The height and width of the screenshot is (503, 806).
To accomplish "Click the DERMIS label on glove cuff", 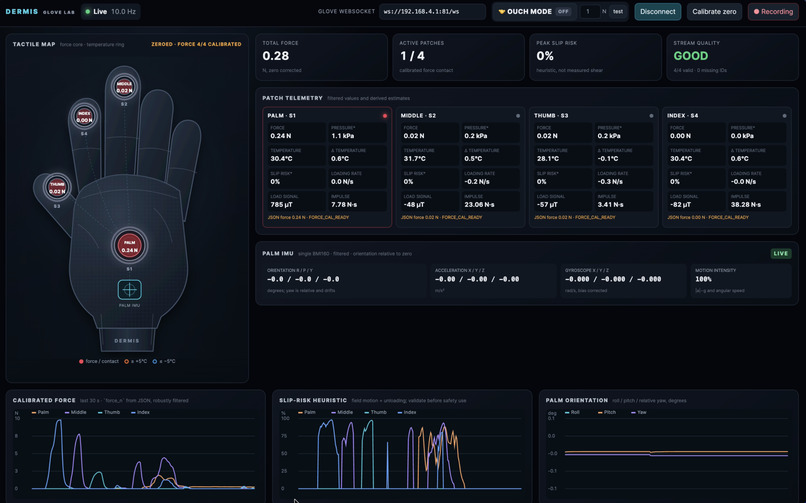I will pyautogui.click(x=126, y=341).
